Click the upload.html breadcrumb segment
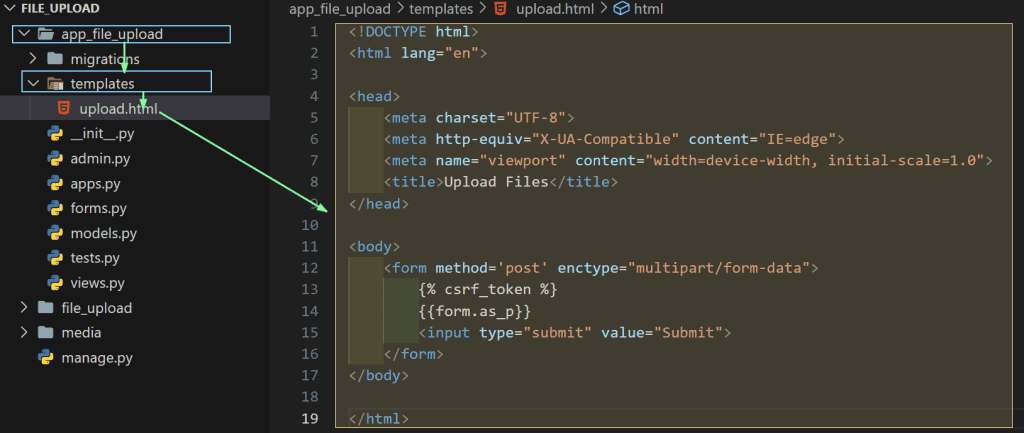The height and width of the screenshot is (433, 1024). 553,9
